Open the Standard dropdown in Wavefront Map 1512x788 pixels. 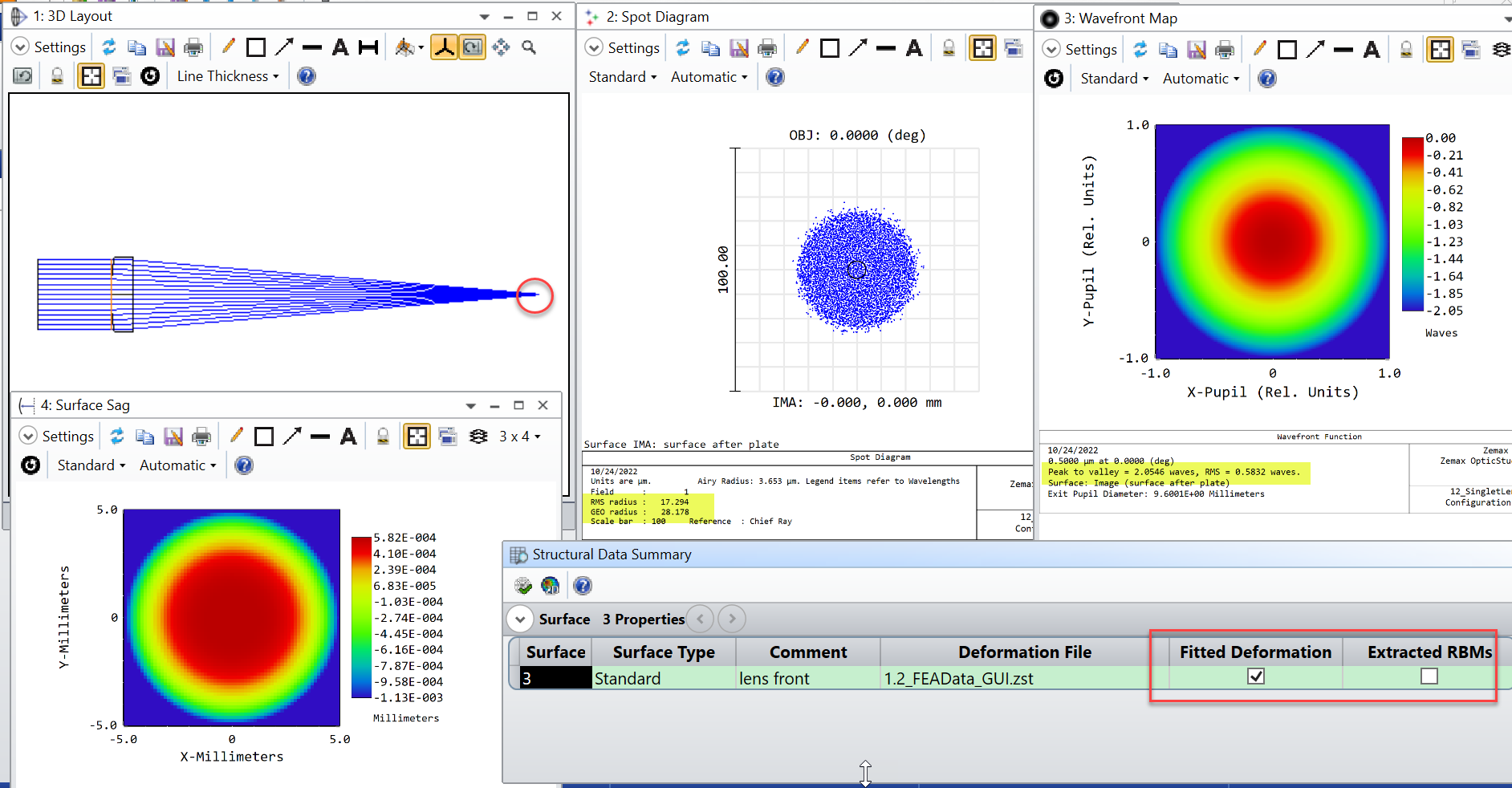point(1115,79)
